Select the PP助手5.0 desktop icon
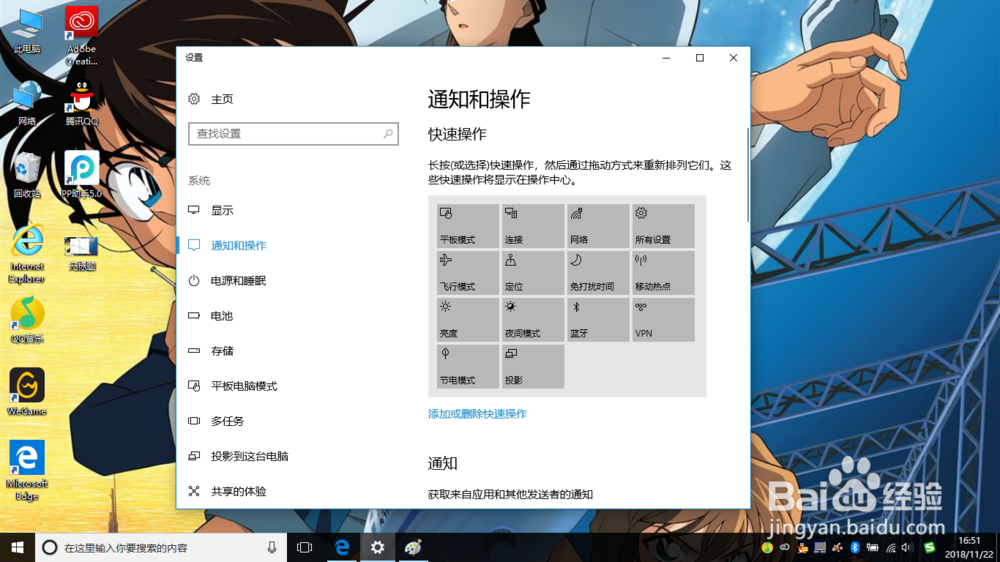The height and width of the screenshot is (562, 1000). (x=82, y=174)
